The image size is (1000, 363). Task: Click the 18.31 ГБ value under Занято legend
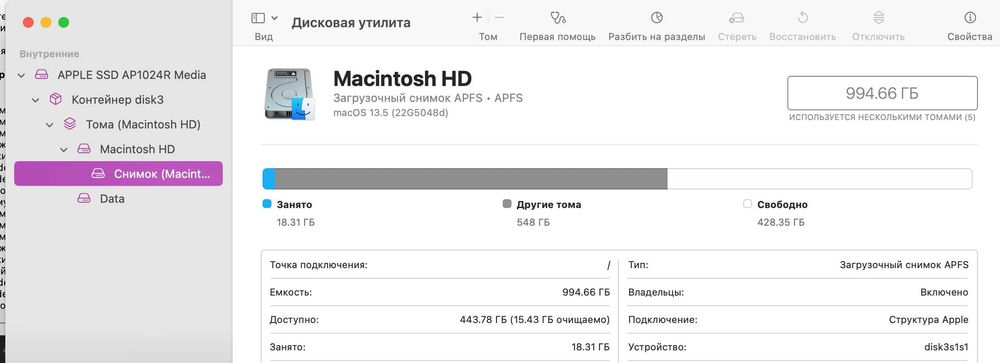(295, 223)
